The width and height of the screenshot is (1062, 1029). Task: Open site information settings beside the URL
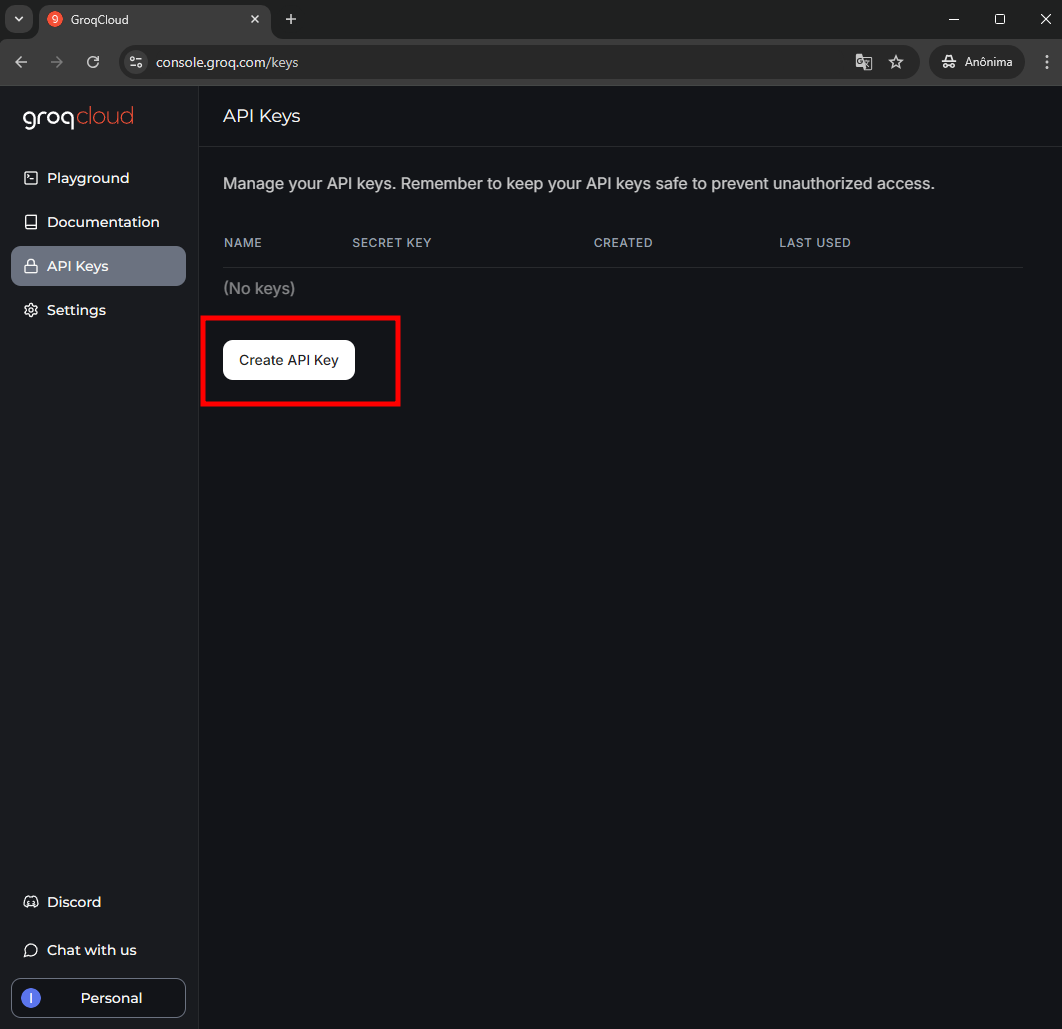point(135,62)
